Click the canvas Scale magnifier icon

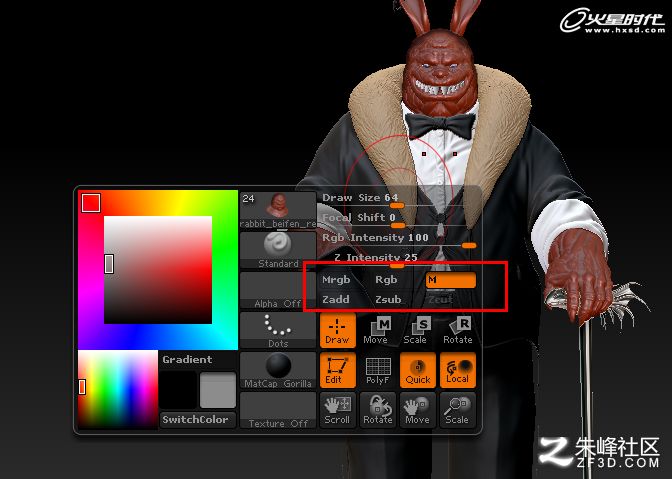(458, 410)
